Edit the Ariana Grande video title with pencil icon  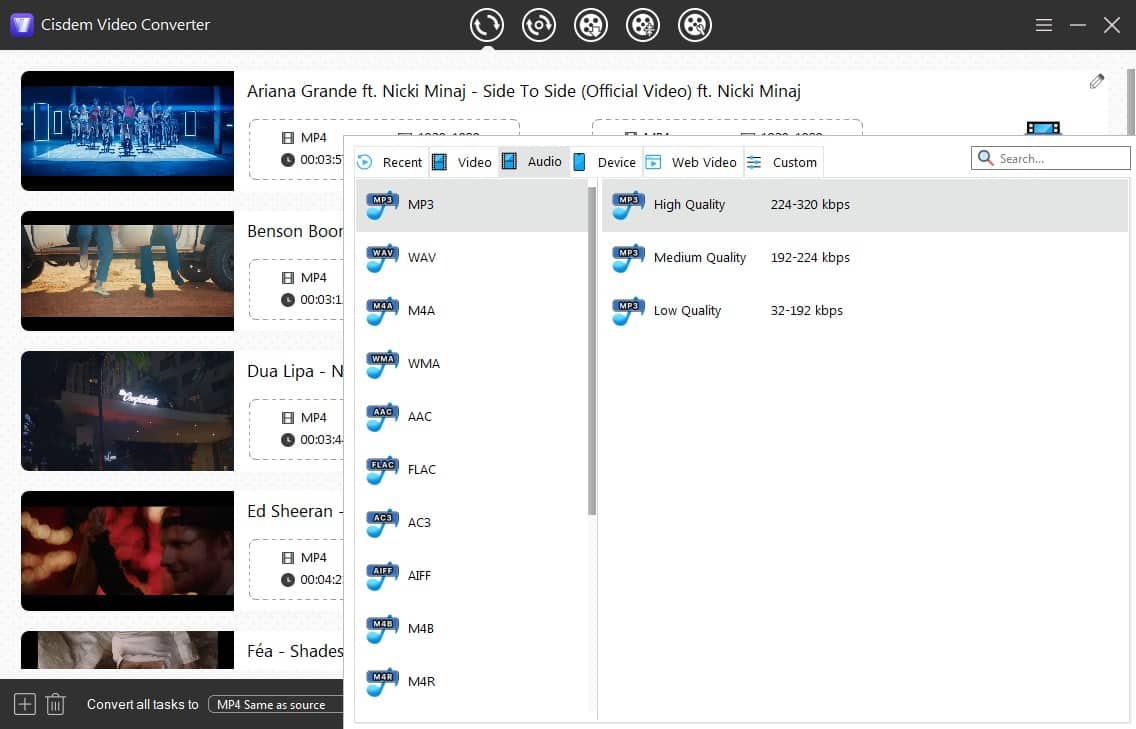pos(1096,80)
